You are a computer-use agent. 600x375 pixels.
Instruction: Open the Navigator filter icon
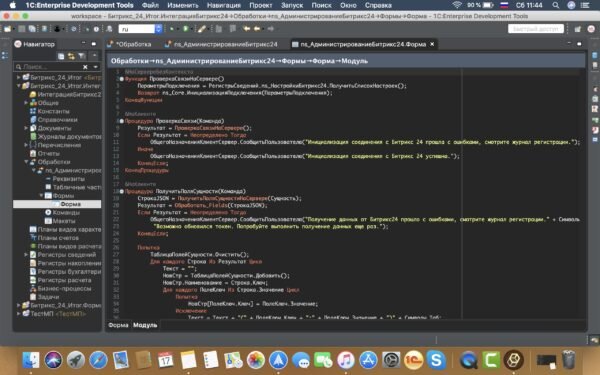pyautogui.click(x=82, y=56)
